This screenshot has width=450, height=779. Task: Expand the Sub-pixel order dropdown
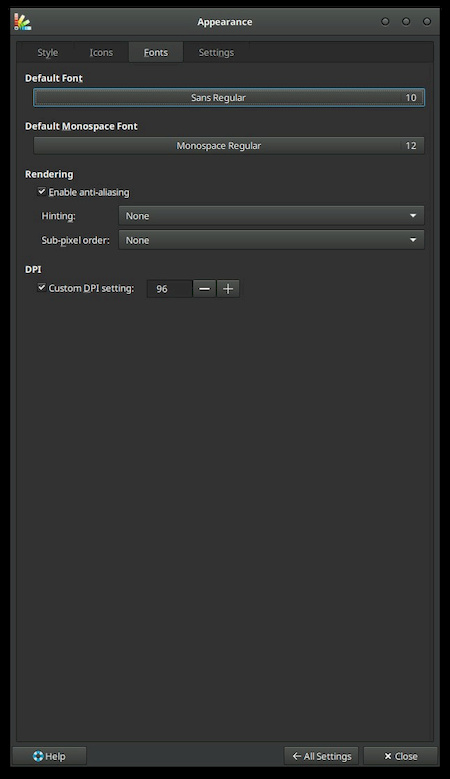[x=271, y=240]
